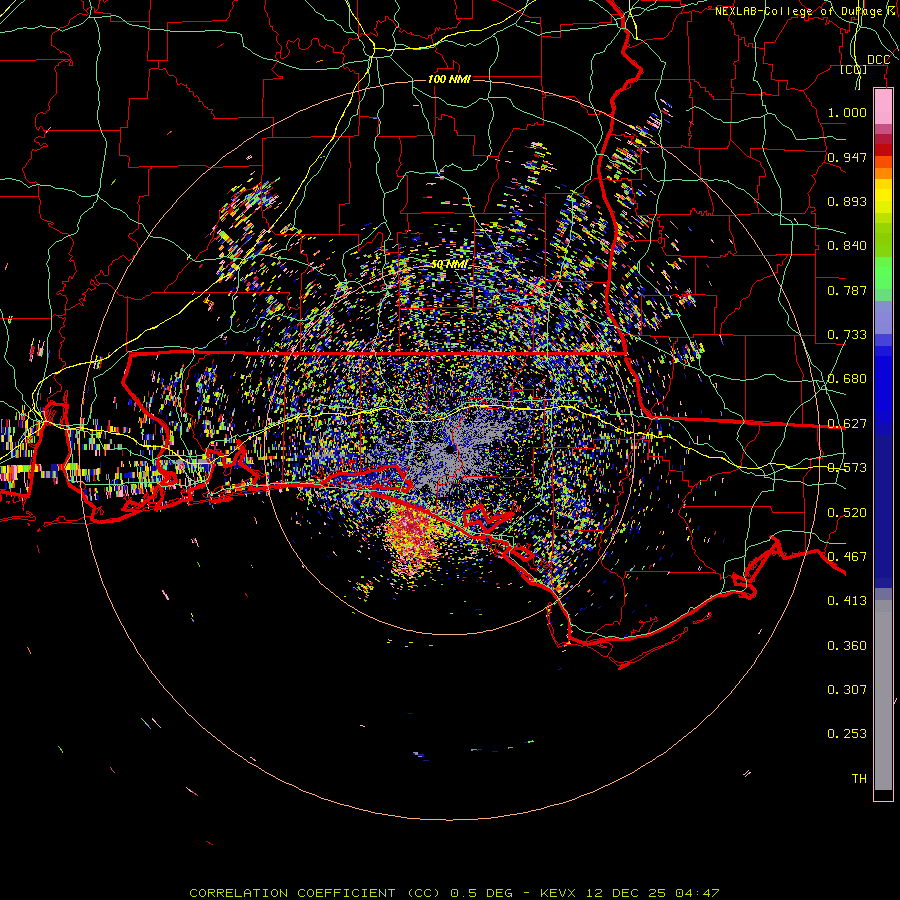Pick the pink swatch atop the color bar
This screenshot has width=900, height=900.
(883, 107)
